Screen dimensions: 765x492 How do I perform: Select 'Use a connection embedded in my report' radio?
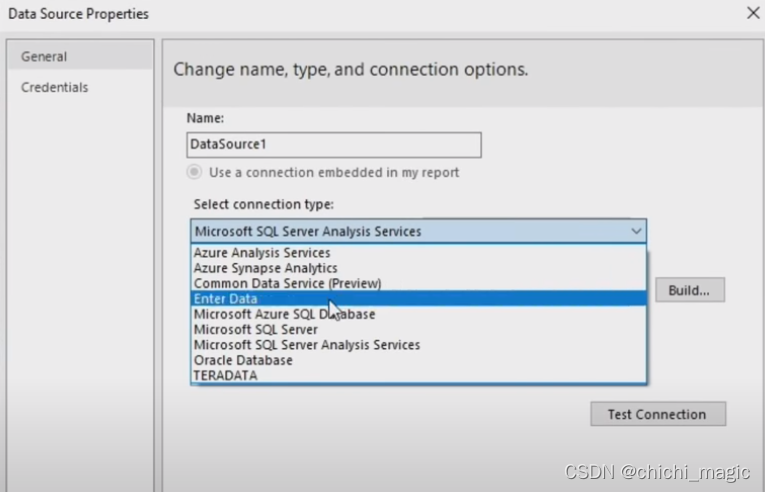point(194,172)
